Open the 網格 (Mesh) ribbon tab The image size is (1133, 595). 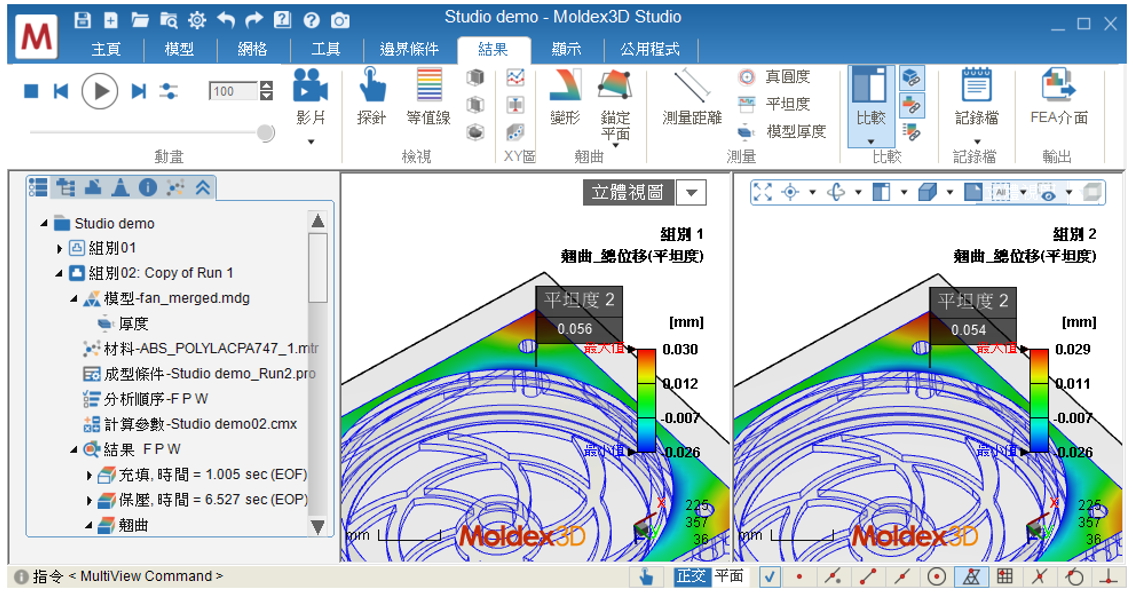[253, 49]
